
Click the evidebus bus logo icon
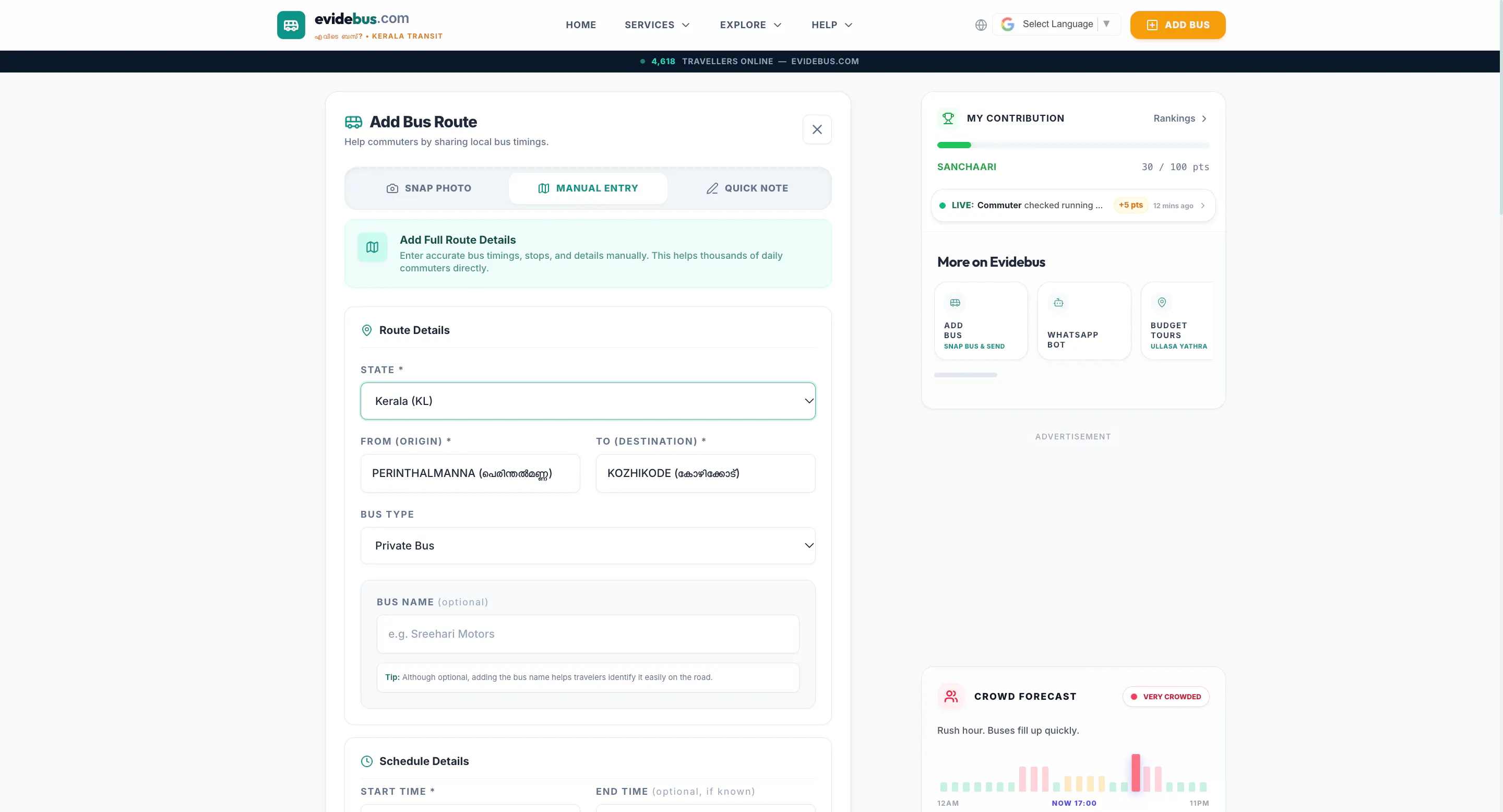pyautogui.click(x=291, y=25)
